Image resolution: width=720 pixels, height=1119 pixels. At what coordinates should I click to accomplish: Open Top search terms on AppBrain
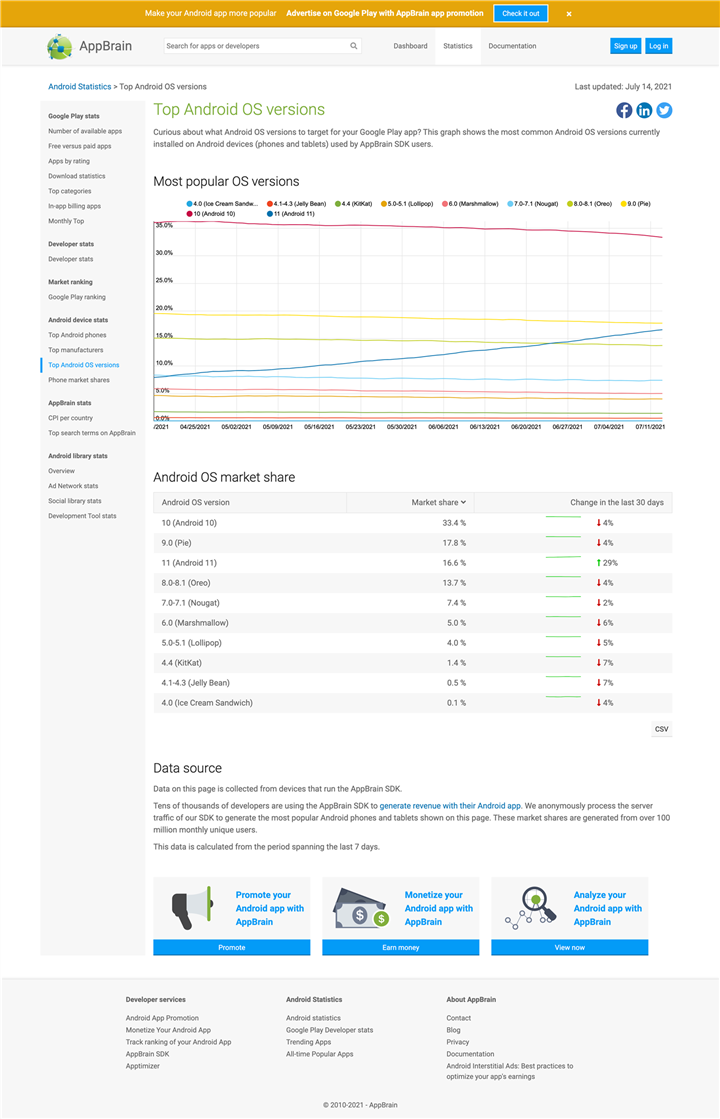[x=91, y=432]
